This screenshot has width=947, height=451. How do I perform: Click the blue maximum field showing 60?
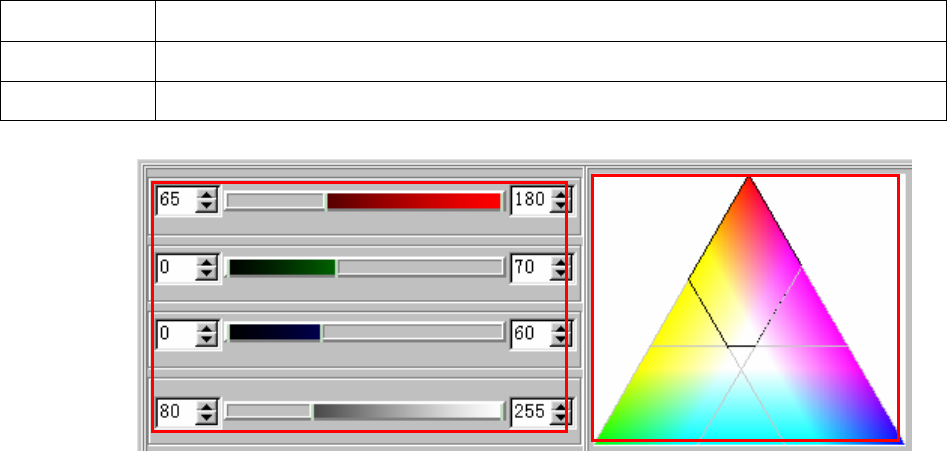coord(530,334)
